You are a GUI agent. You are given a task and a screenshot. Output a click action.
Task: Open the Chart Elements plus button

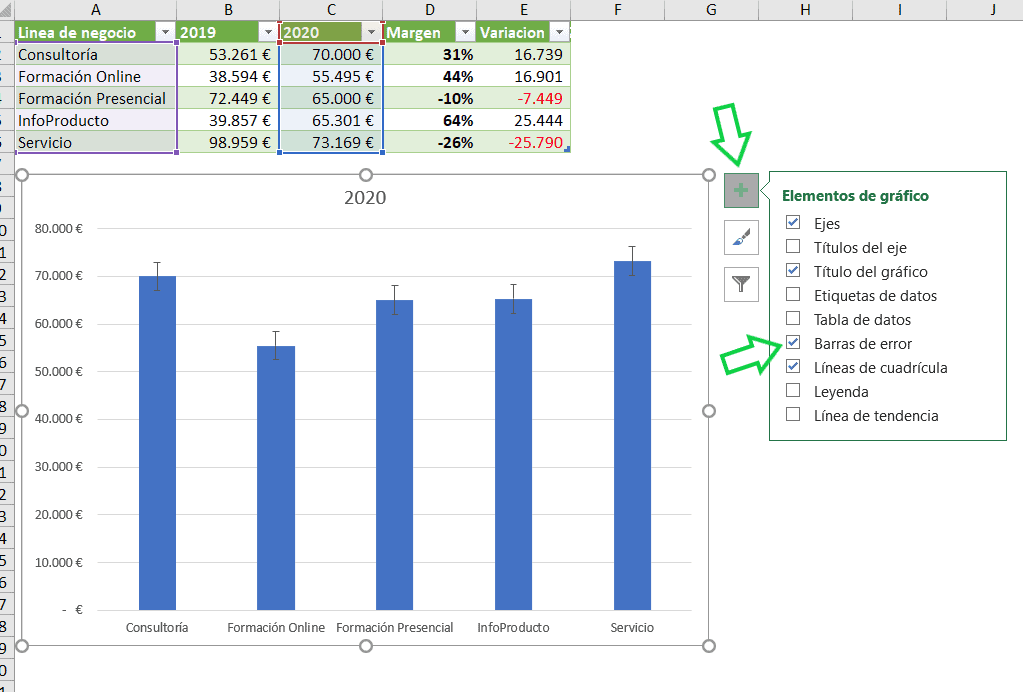pyautogui.click(x=741, y=190)
